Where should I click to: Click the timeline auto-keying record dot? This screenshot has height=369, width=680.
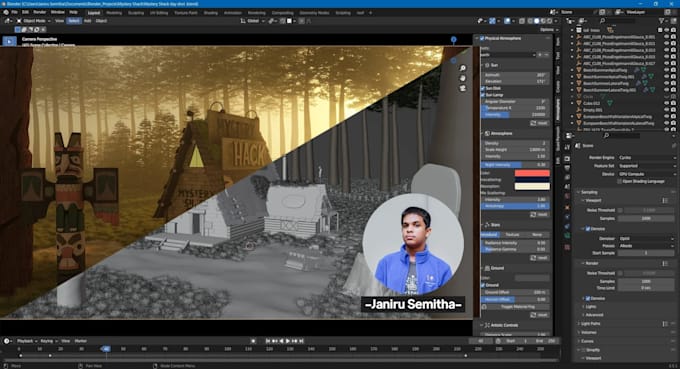click(254, 341)
